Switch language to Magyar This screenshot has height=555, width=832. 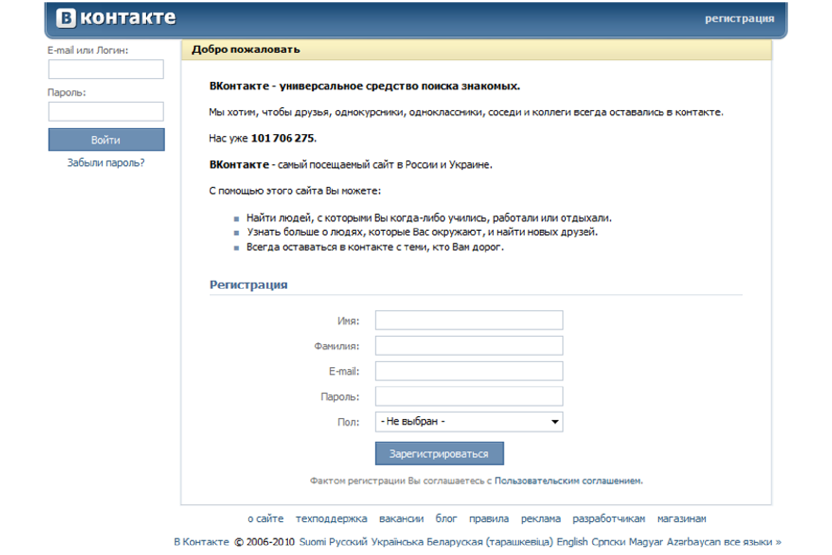point(646,542)
